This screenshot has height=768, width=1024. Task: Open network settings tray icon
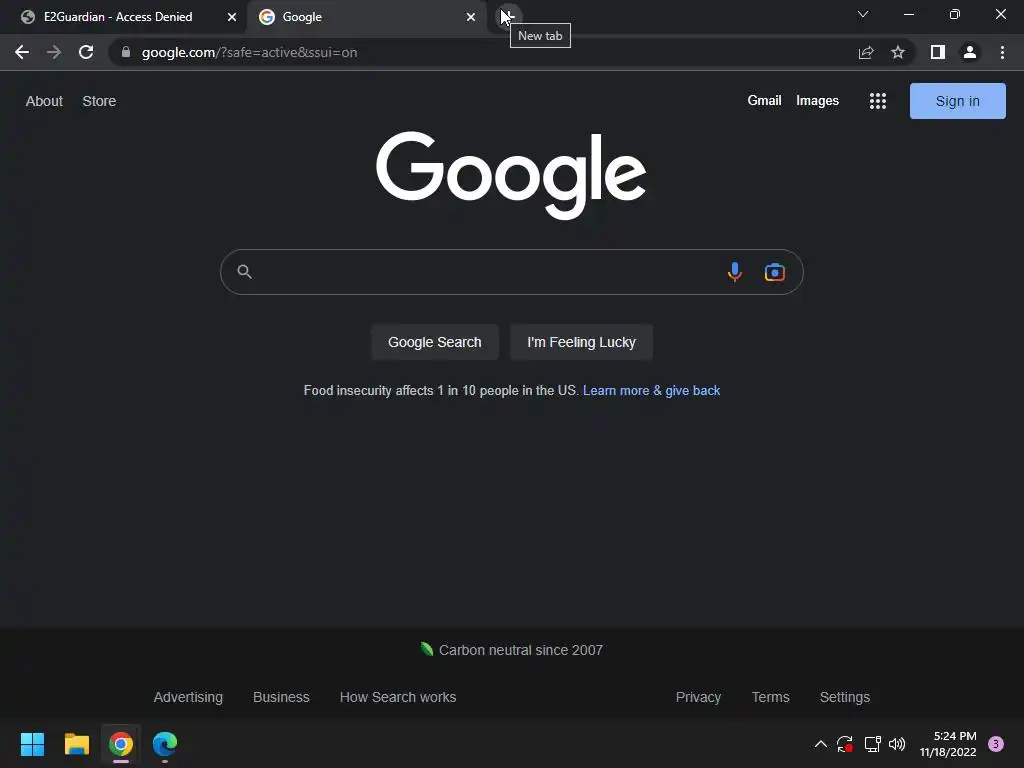(872, 744)
